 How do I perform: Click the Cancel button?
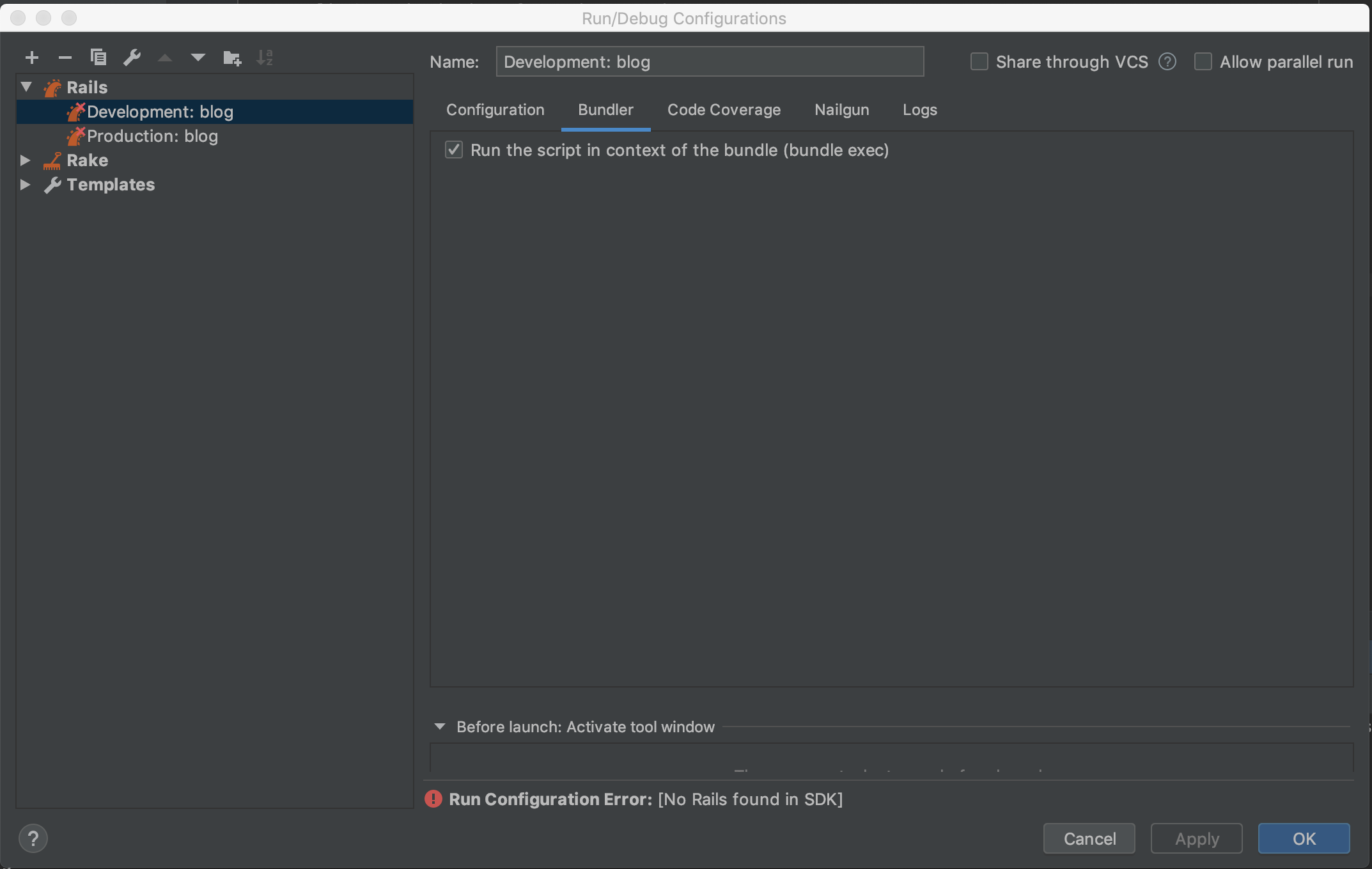coord(1089,838)
